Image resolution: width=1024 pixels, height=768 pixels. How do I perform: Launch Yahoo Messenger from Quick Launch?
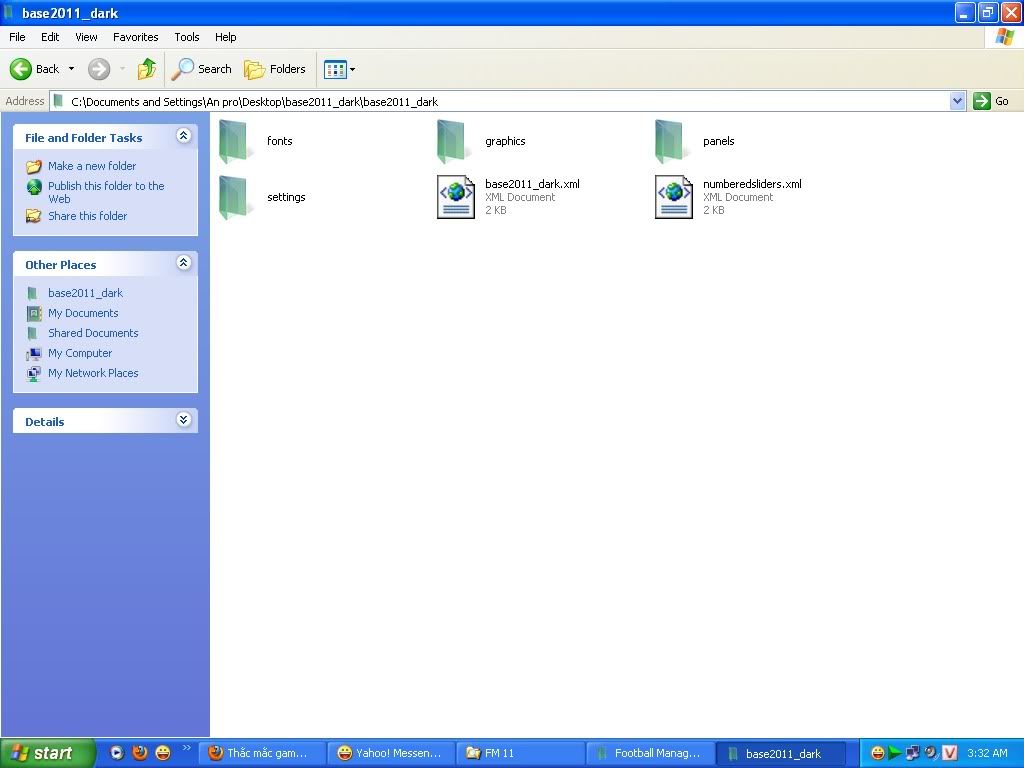[163, 753]
